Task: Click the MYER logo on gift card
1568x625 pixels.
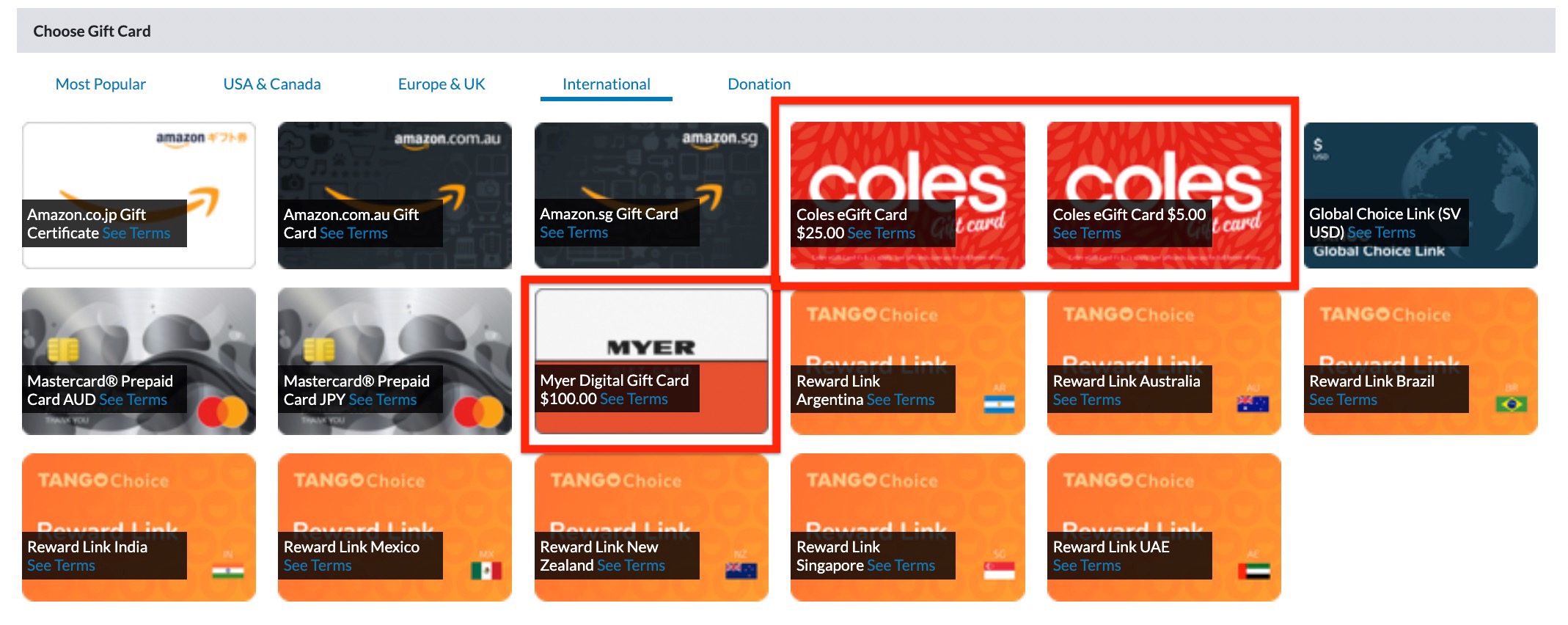Action: coord(651,348)
